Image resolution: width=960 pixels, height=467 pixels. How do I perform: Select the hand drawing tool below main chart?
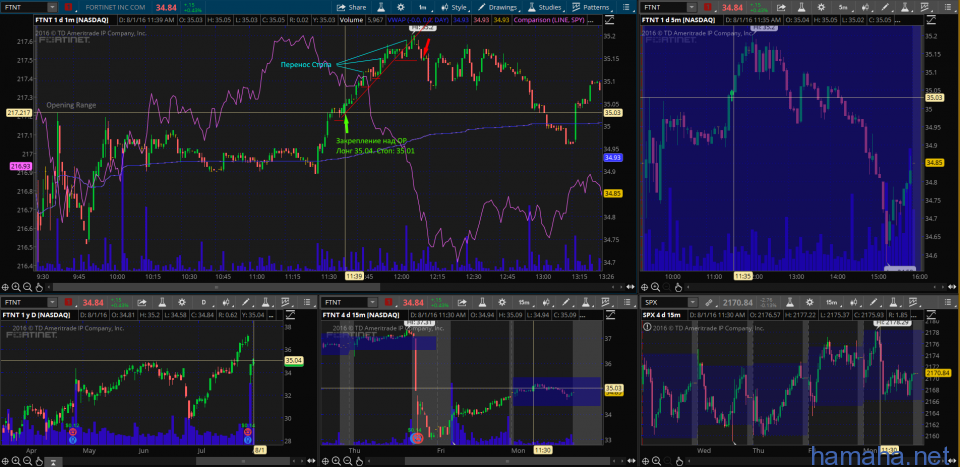coord(39,286)
